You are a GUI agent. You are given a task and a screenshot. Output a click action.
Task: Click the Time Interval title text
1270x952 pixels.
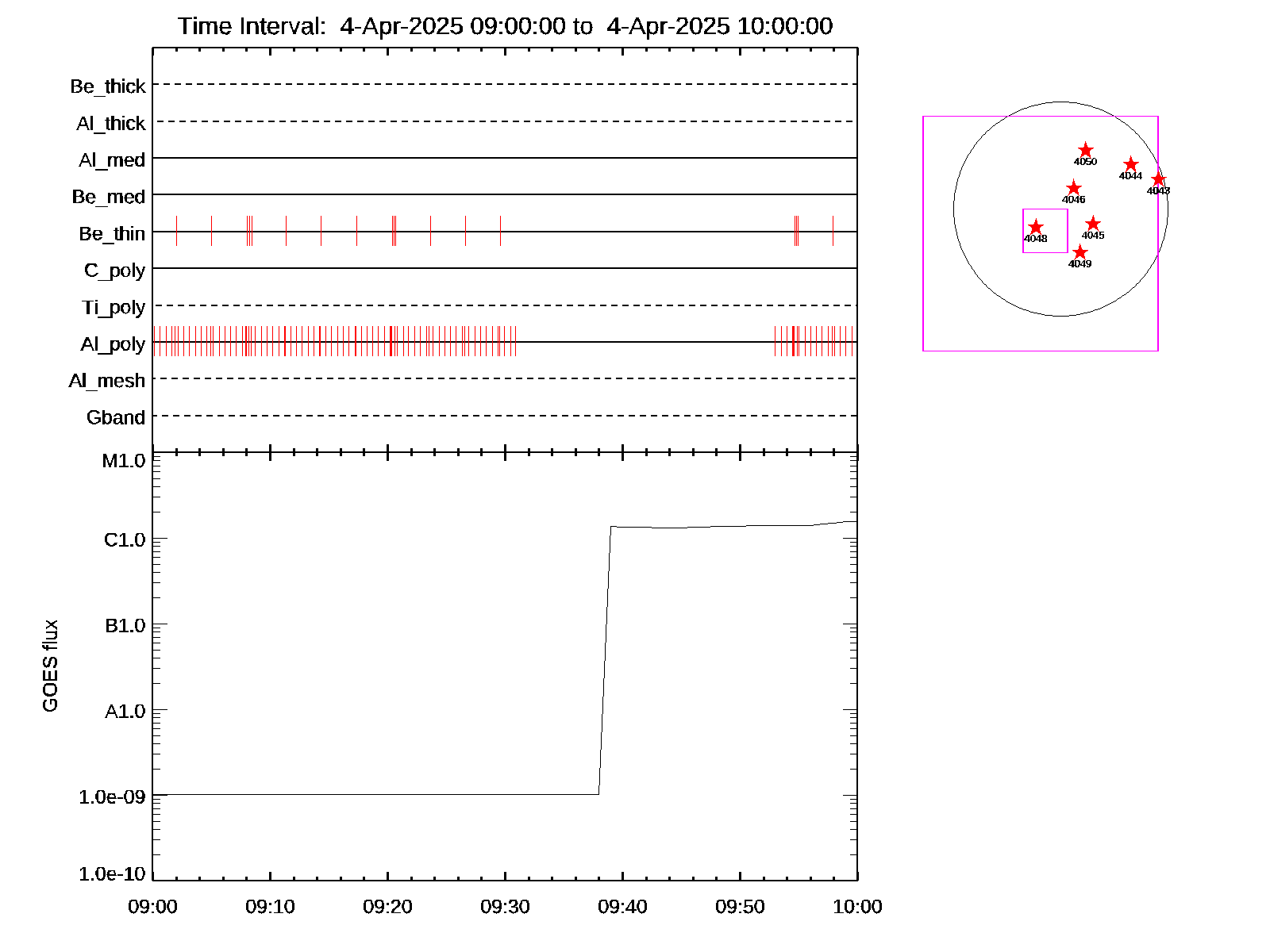[x=506, y=26]
